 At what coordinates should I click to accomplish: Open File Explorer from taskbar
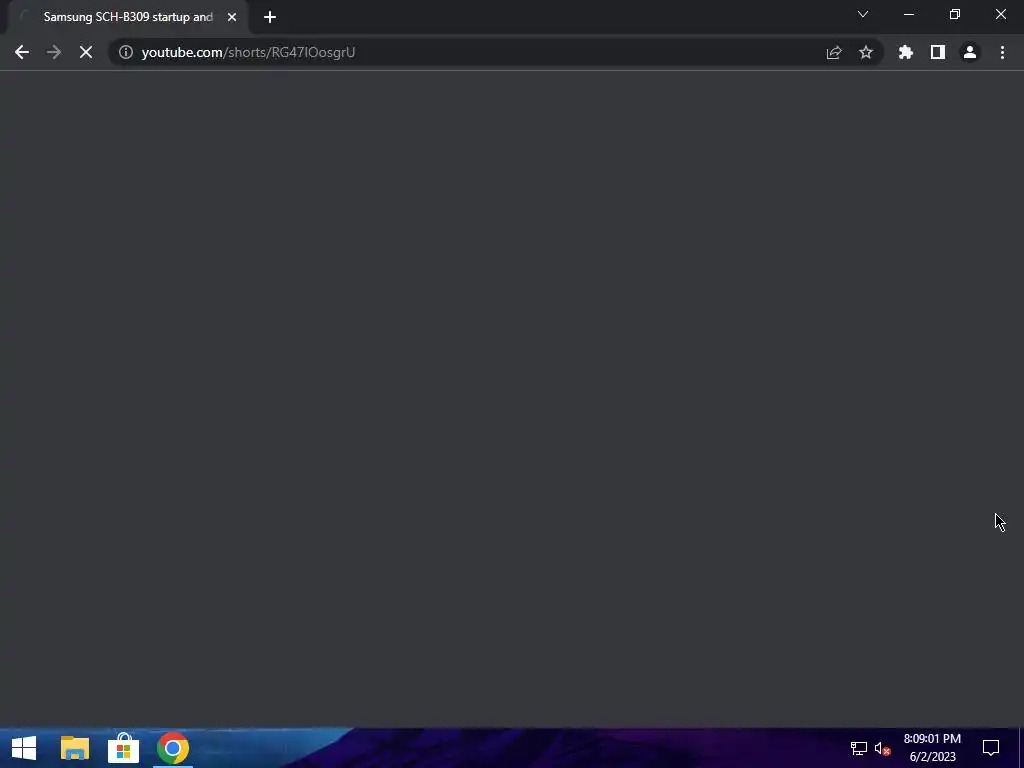tap(74, 748)
